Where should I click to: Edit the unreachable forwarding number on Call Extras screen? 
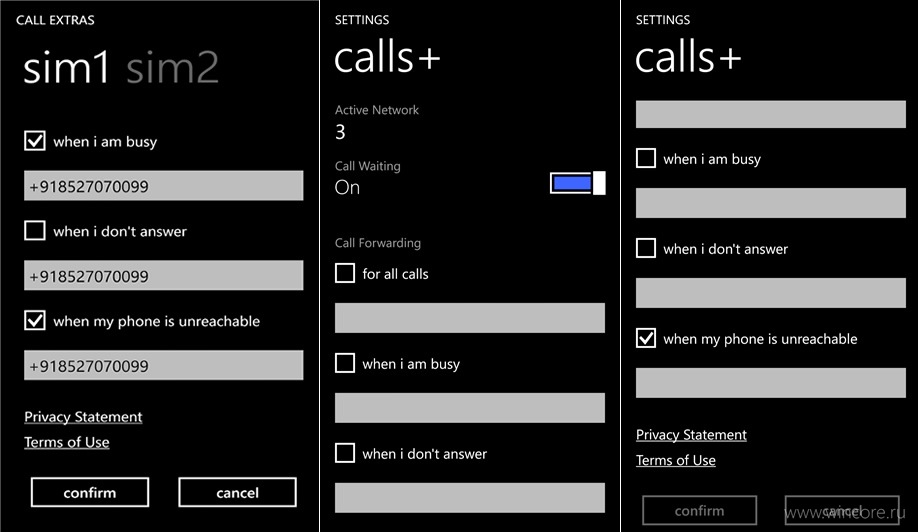(163, 365)
